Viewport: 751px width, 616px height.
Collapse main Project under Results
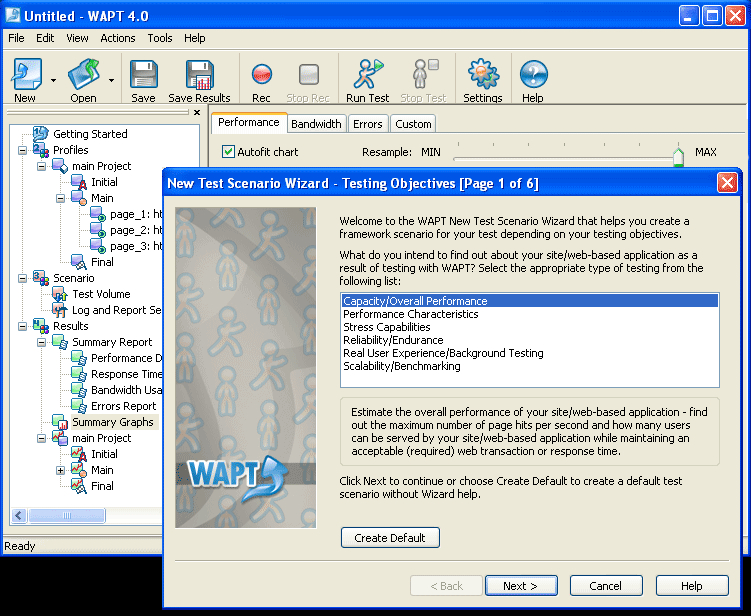(x=41, y=438)
